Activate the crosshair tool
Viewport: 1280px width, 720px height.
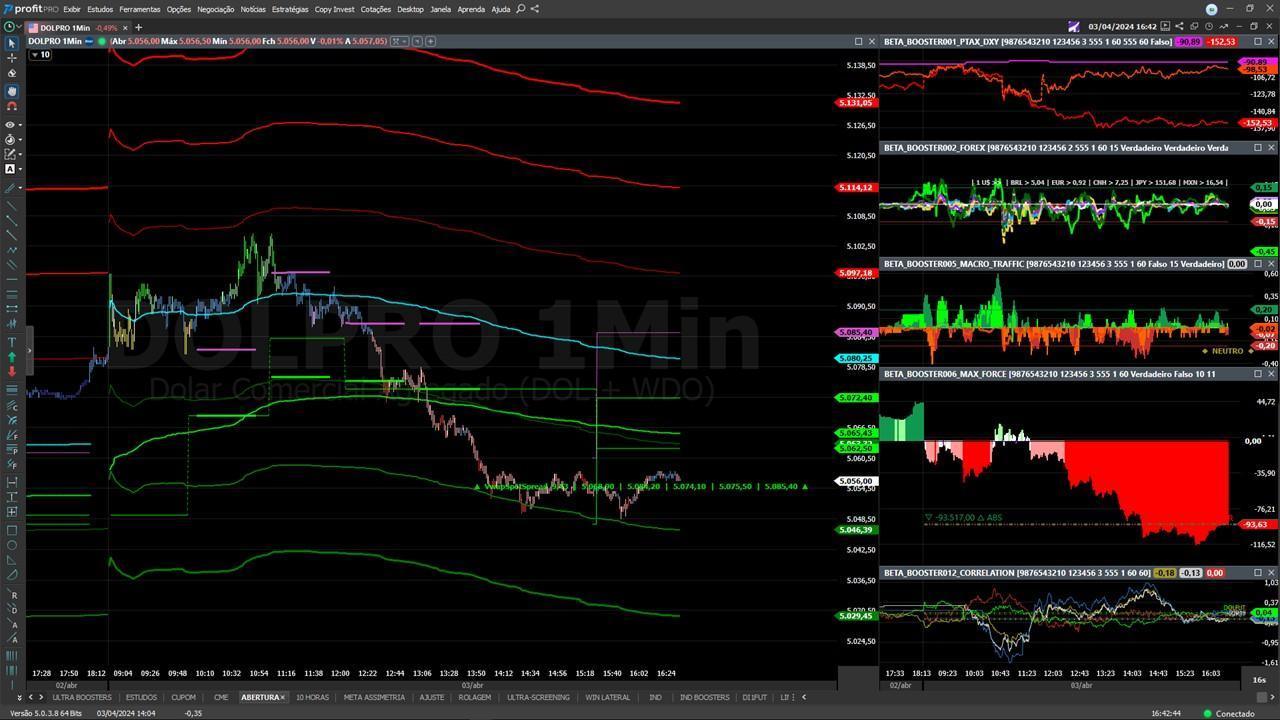point(11,58)
